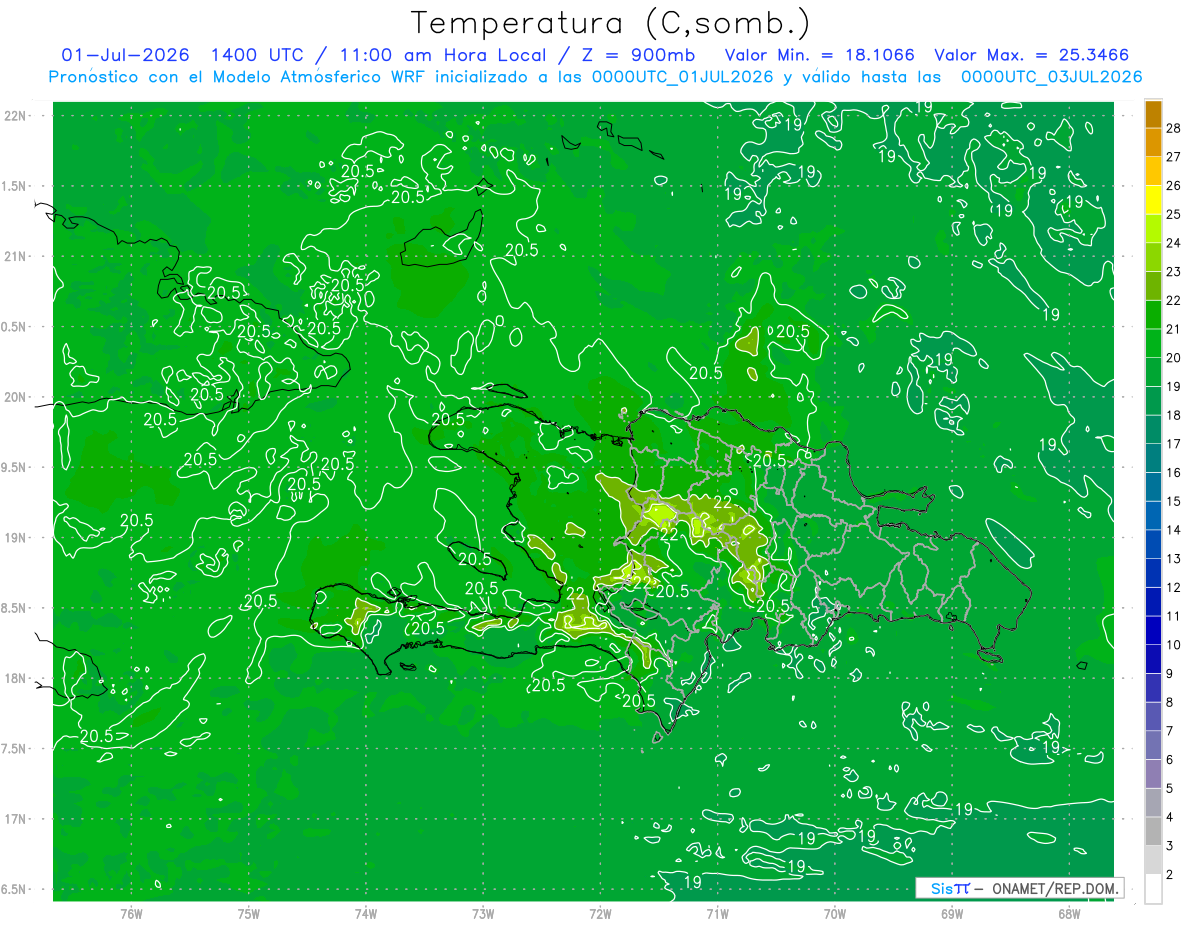
Task: Click the 72W longitude axis label
Action: 600,914
